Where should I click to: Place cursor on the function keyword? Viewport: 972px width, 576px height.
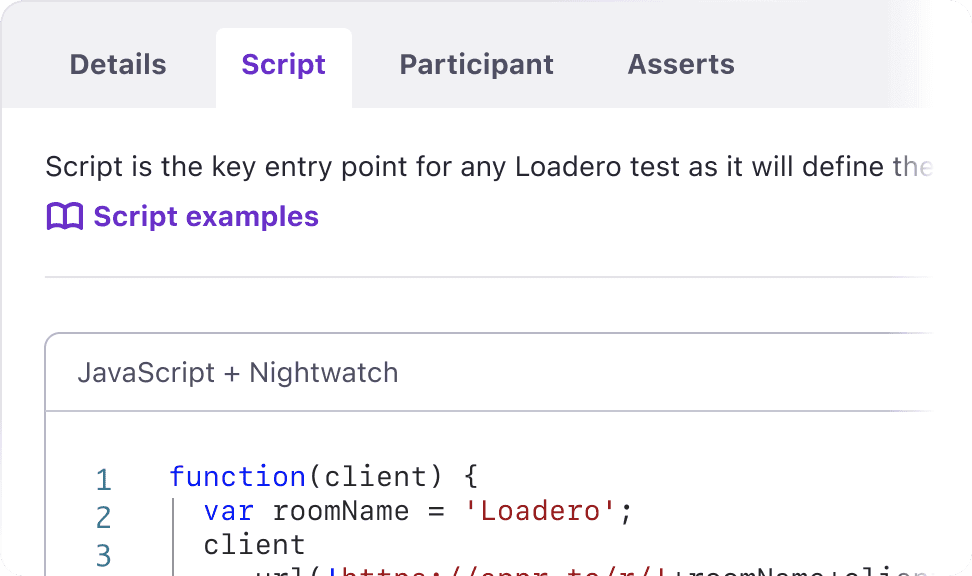[x=237, y=477]
